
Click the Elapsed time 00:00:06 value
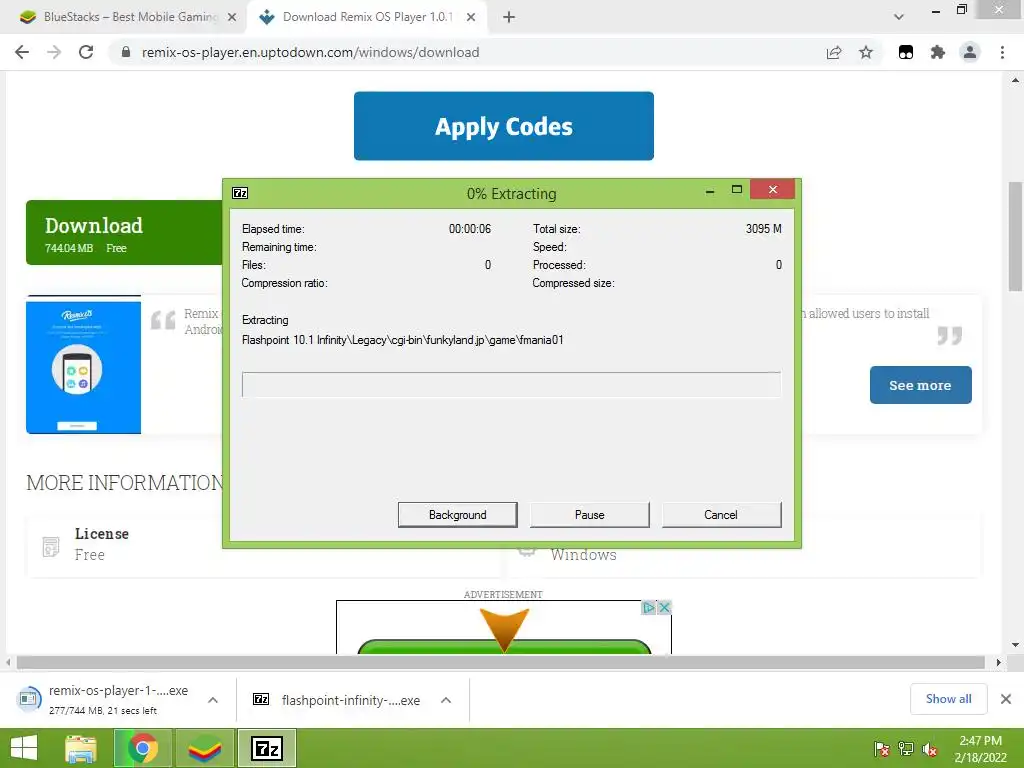pyautogui.click(x=470, y=229)
